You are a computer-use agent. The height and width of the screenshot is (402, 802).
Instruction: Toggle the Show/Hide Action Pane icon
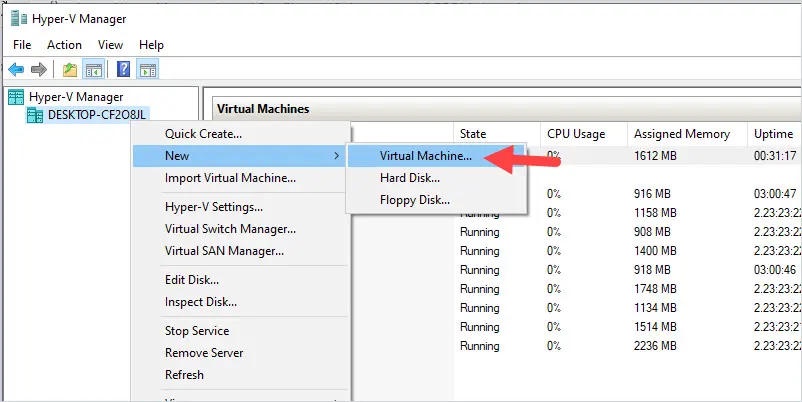(147, 70)
